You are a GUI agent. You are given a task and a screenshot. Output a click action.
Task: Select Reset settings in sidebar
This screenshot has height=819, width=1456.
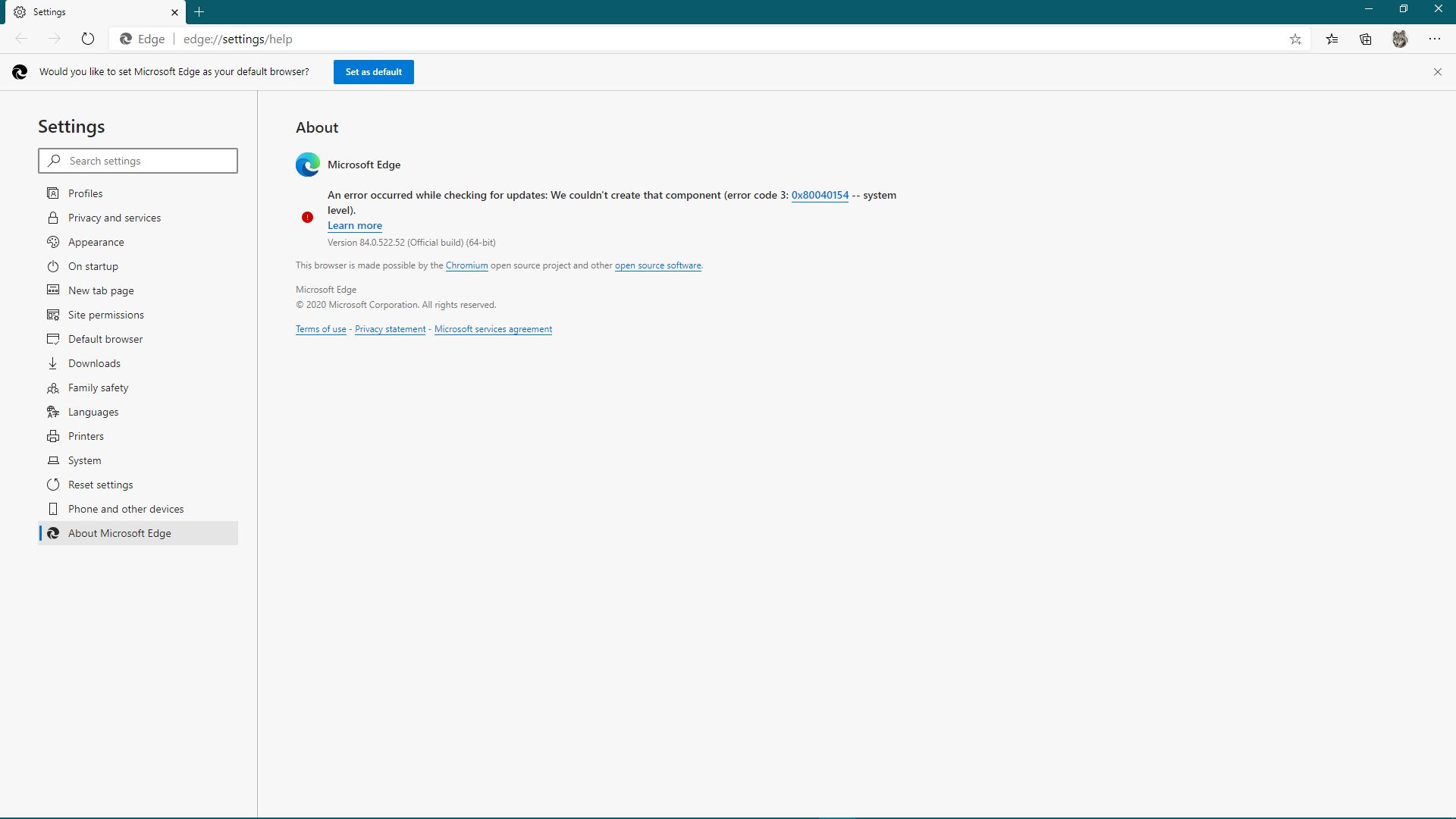coord(100,485)
